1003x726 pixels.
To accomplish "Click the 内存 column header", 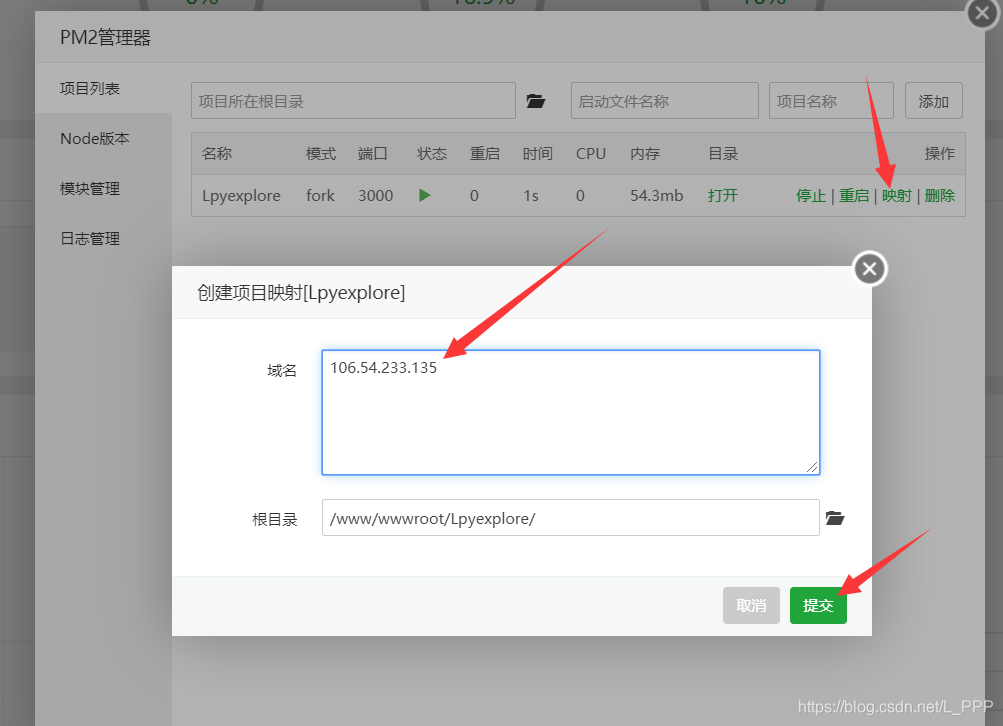I will [645, 154].
